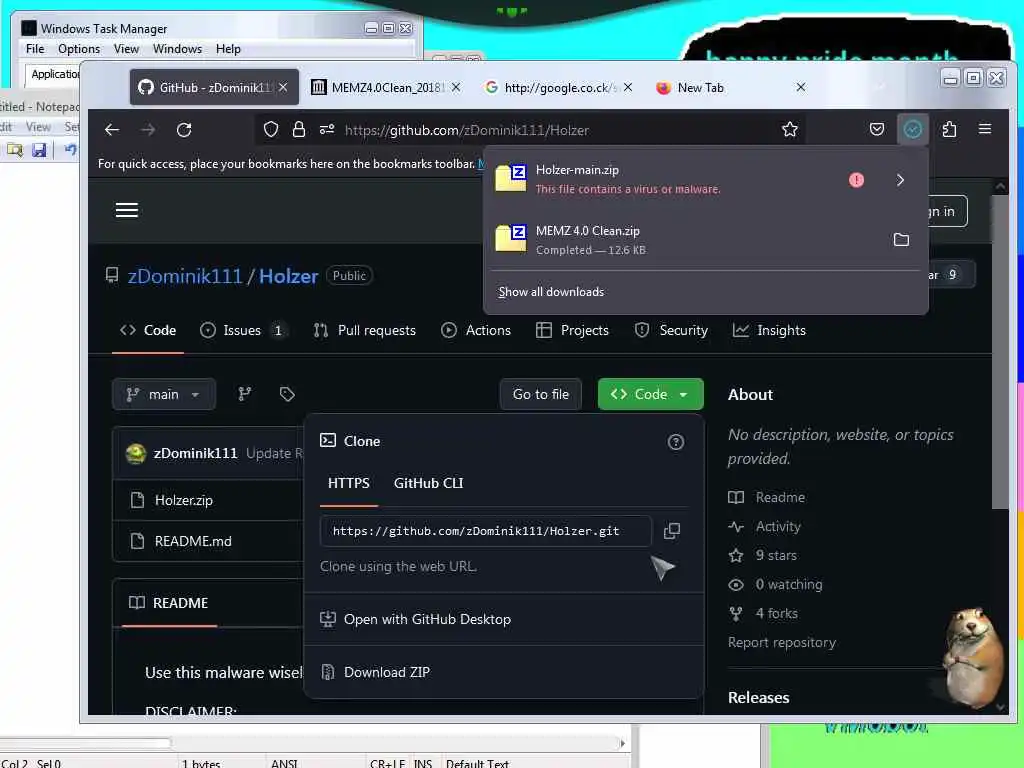Close the google.co.ck tab
This screenshot has width=1024, height=768.
tap(628, 87)
